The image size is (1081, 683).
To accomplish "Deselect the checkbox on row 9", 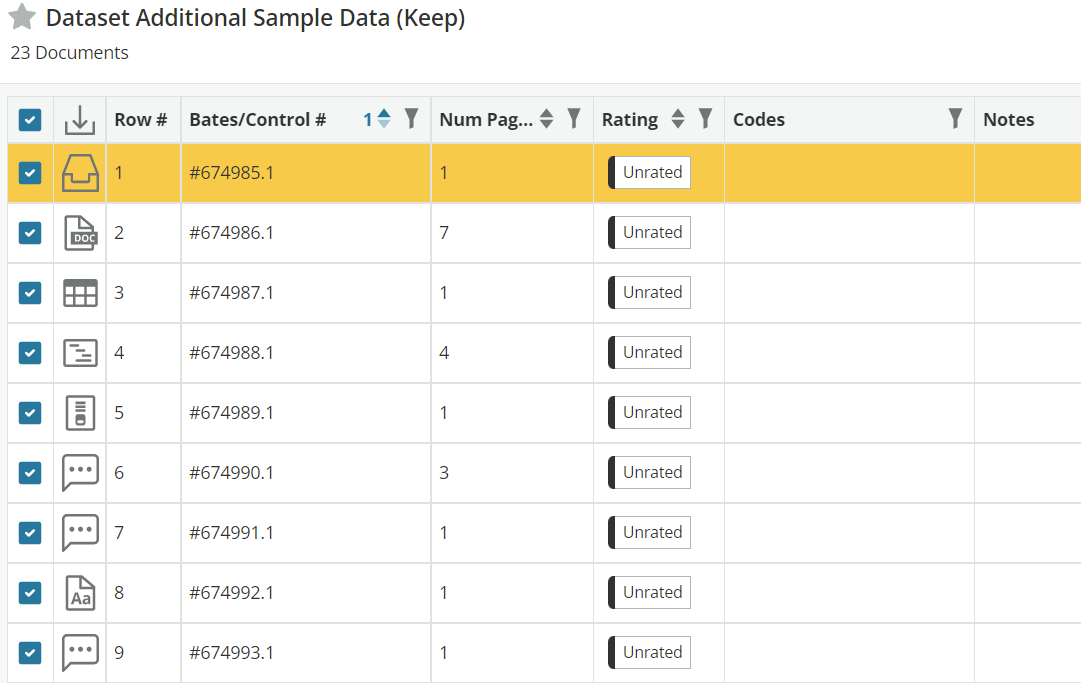I will (29, 652).
